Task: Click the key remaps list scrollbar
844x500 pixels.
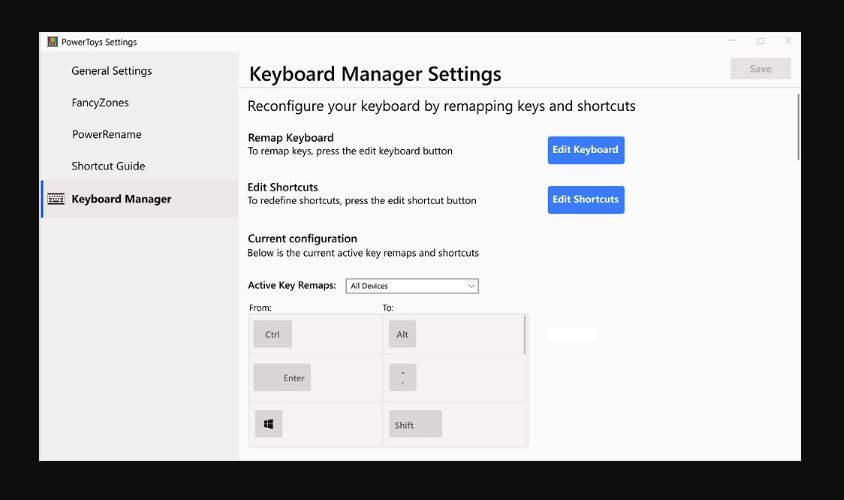Action: 525,335
